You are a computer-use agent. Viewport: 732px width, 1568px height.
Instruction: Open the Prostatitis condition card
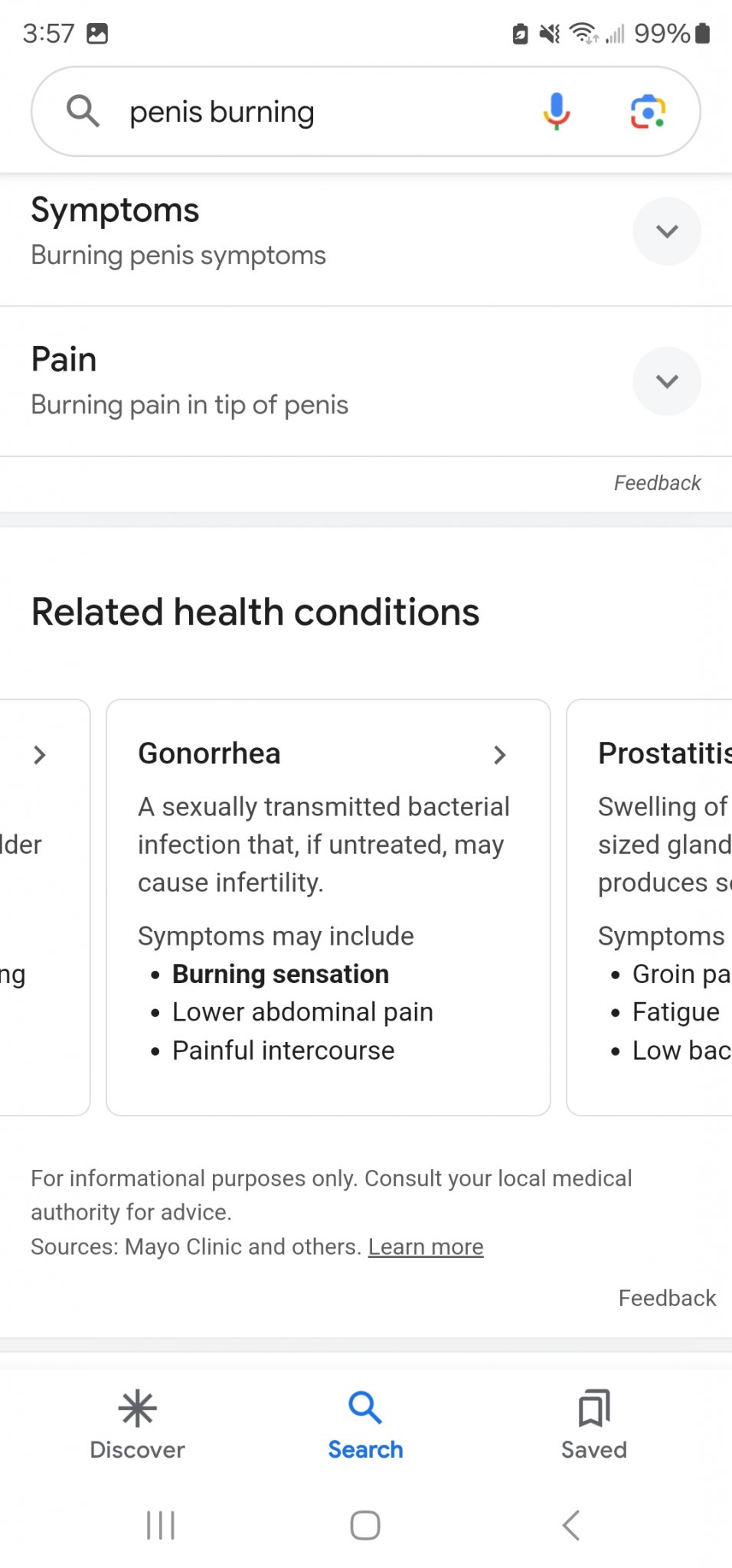[663, 754]
